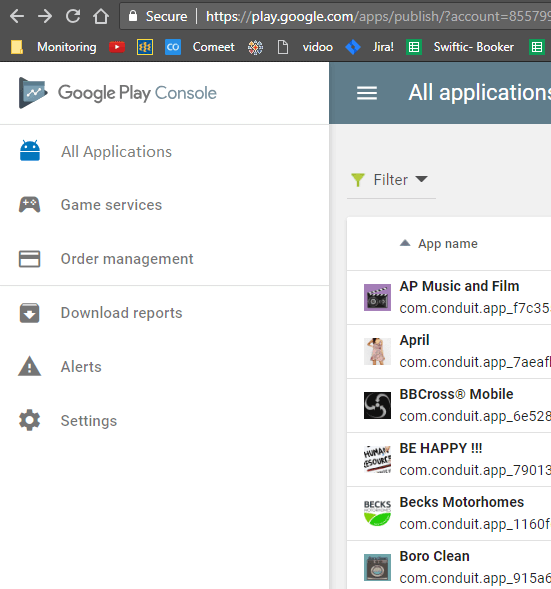Click the All applications page title
The width and height of the screenshot is (551, 589).
tap(480, 93)
